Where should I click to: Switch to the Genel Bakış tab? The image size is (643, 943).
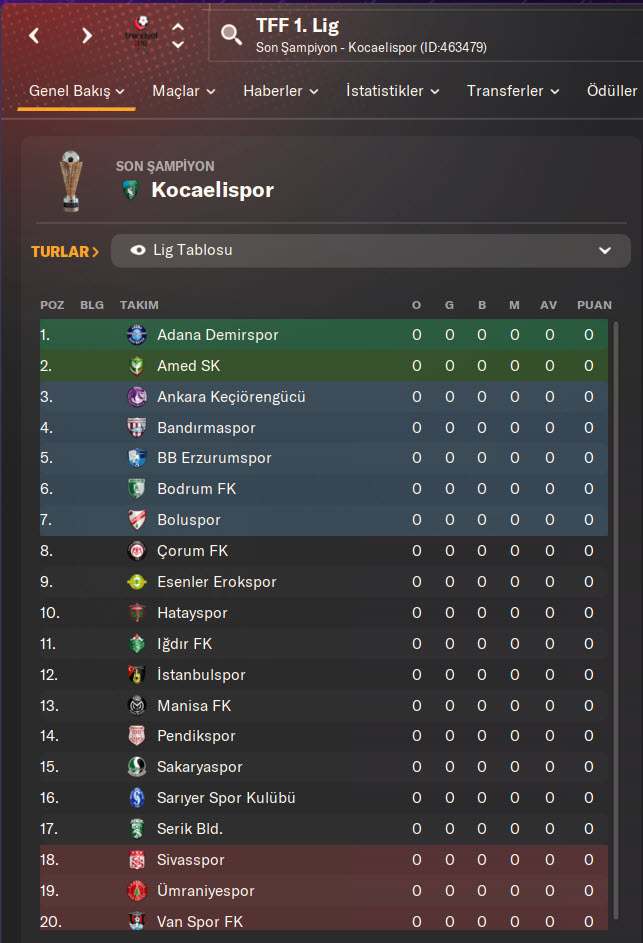click(x=76, y=91)
